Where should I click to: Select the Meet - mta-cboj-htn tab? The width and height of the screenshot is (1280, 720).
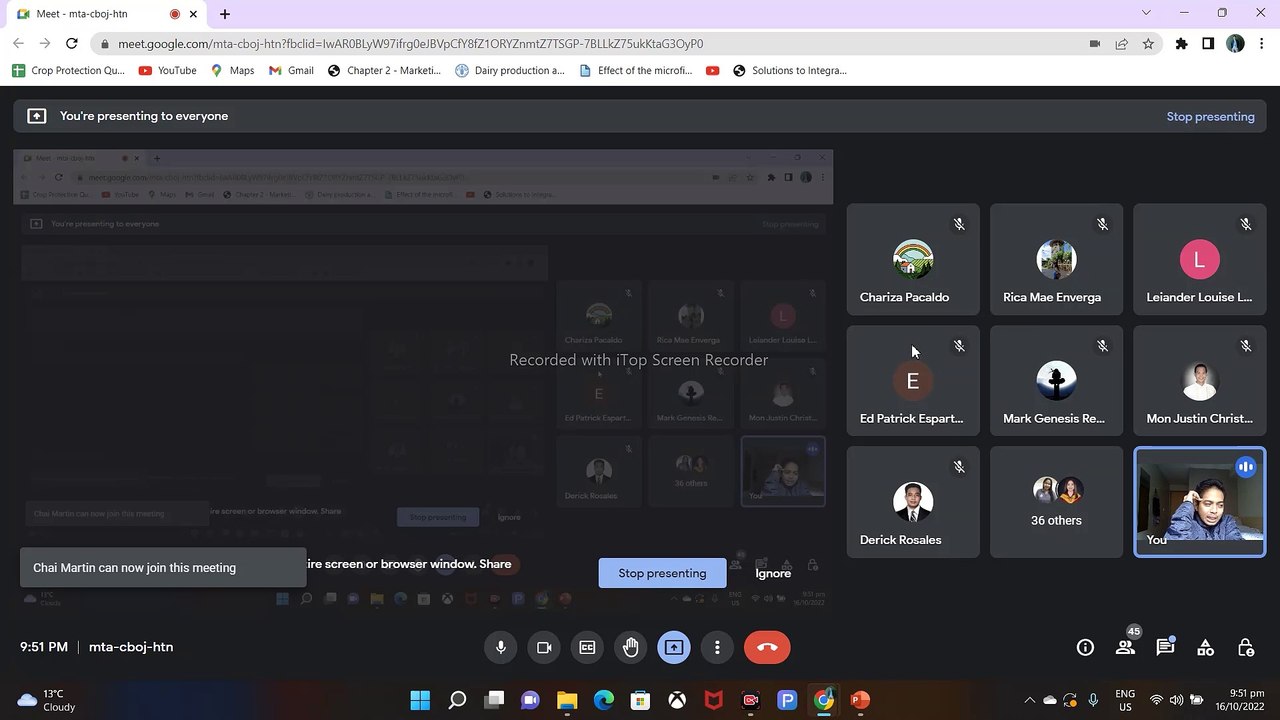point(104,14)
